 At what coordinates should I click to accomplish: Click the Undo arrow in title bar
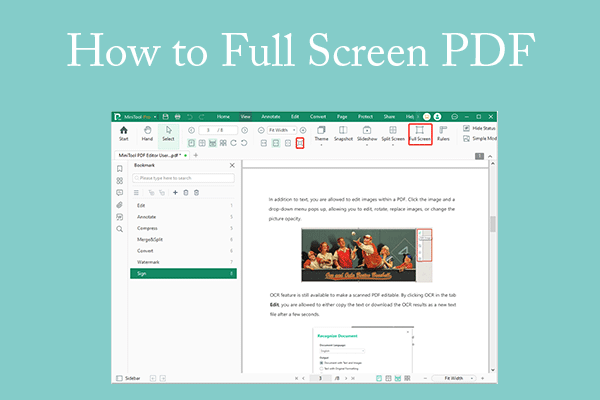point(190,116)
